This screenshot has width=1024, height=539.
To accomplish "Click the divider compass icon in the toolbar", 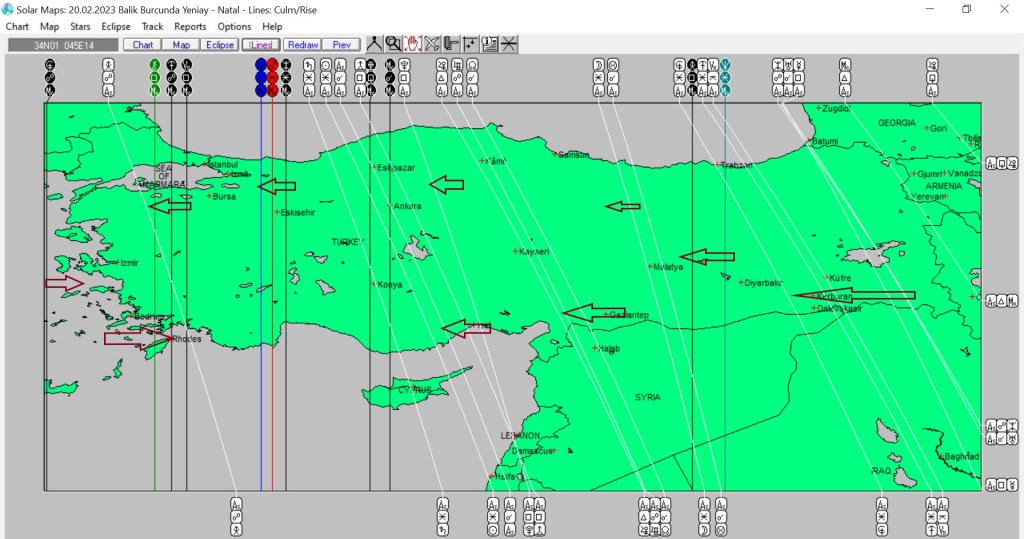I will (x=374, y=44).
